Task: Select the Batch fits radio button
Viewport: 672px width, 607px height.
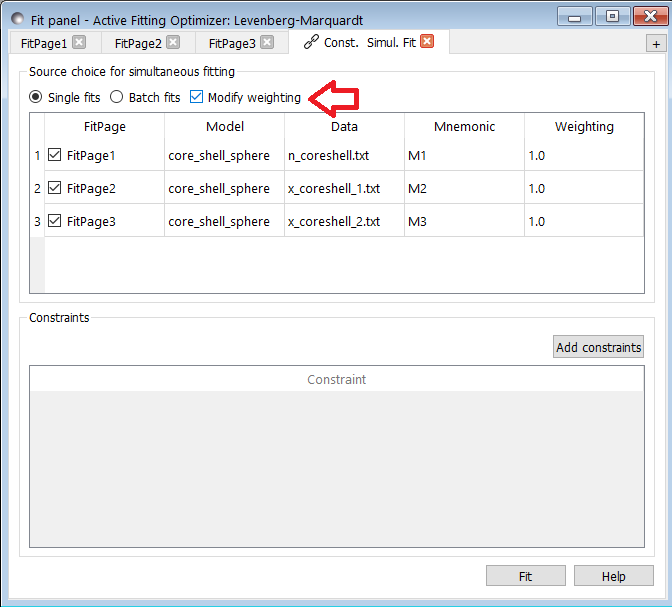Action: (116, 97)
